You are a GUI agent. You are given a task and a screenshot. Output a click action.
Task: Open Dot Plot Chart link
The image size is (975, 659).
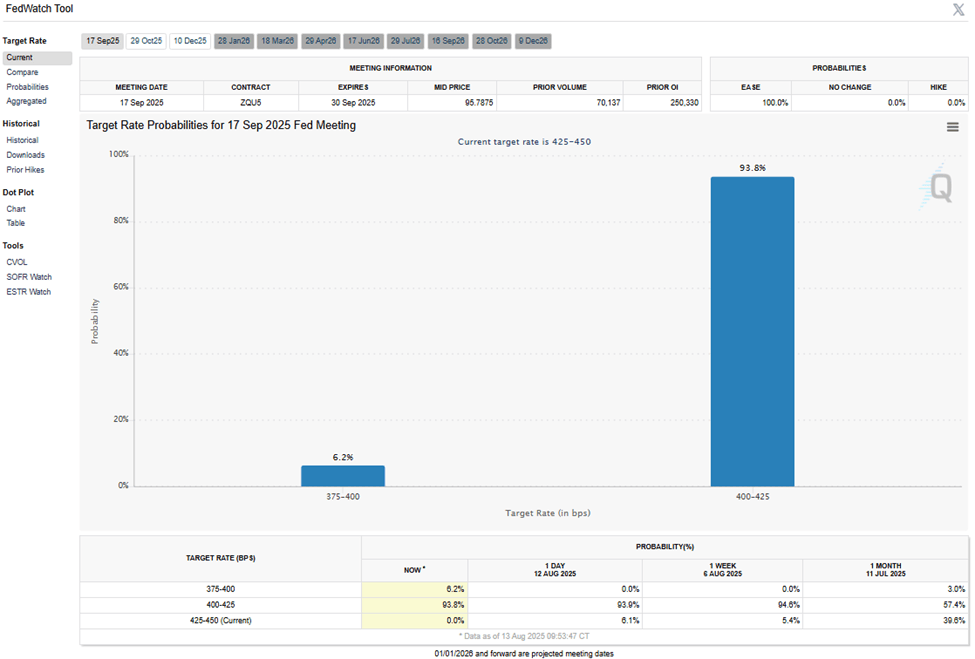16,209
